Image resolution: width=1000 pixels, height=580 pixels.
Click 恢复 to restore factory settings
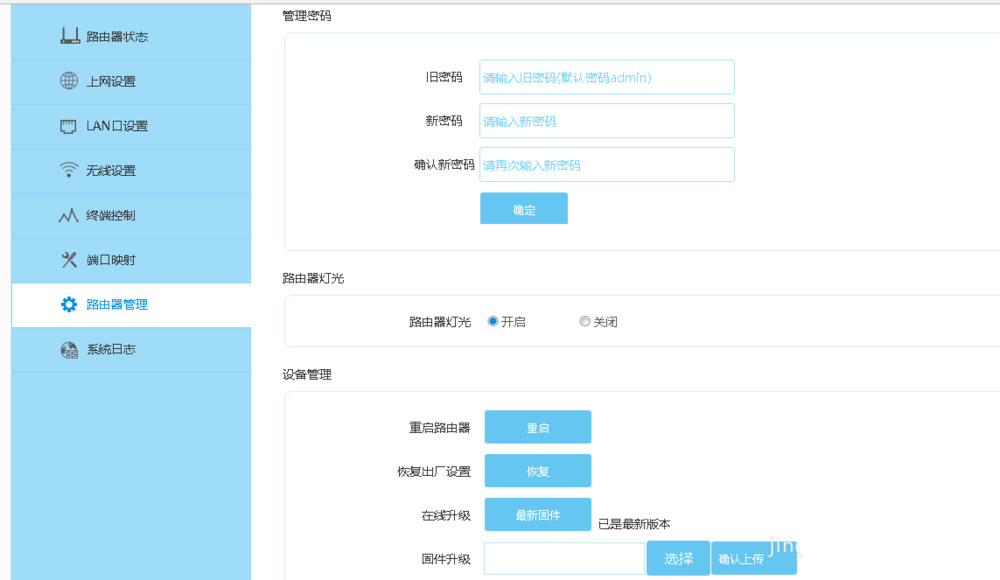[x=537, y=470]
